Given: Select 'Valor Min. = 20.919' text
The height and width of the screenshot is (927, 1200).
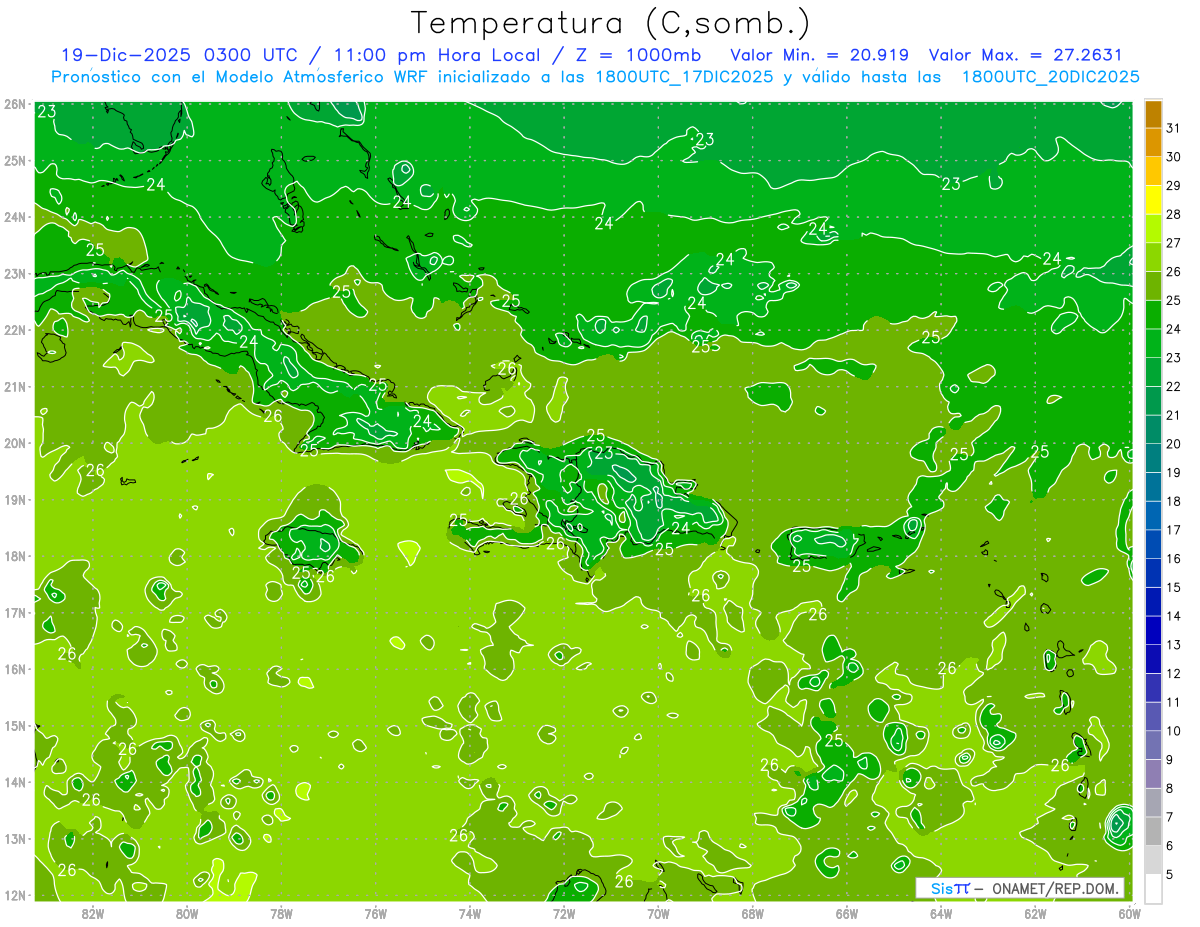Looking at the screenshot, I should pyautogui.click(x=819, y=55).
